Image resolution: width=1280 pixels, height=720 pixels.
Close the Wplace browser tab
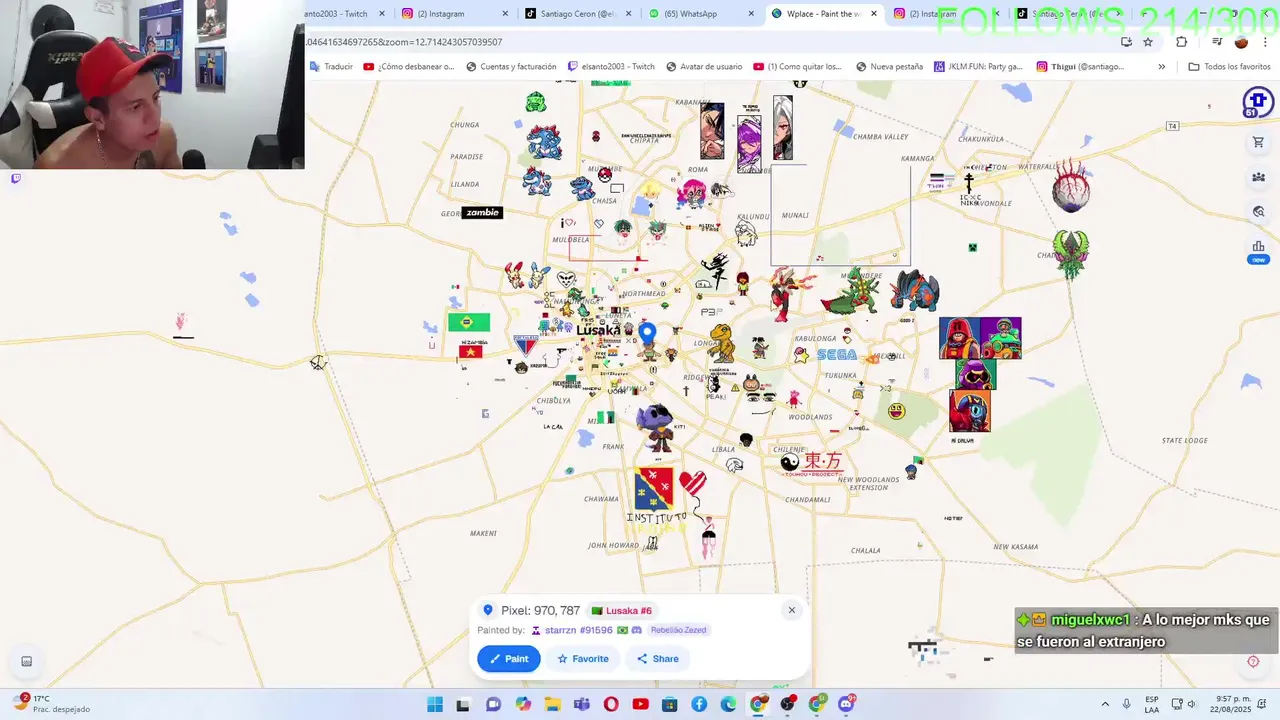pyautogui.click(x=874, y=14)
